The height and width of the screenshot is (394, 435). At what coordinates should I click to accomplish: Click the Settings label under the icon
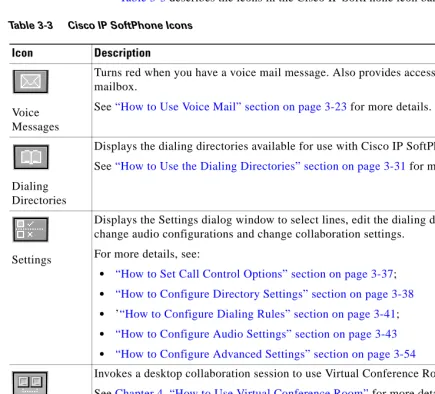coord(32,260)
